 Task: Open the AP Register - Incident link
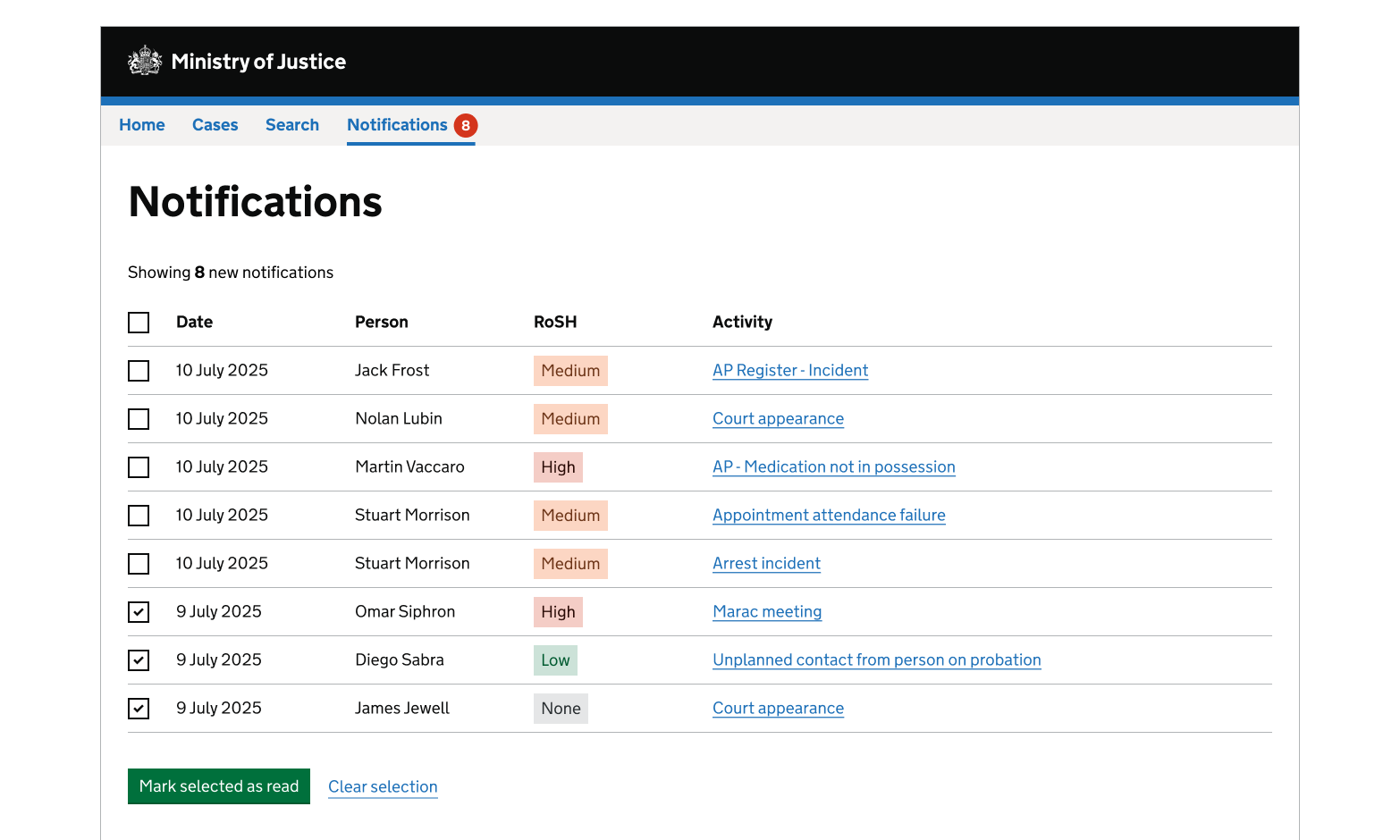point(790,371)
